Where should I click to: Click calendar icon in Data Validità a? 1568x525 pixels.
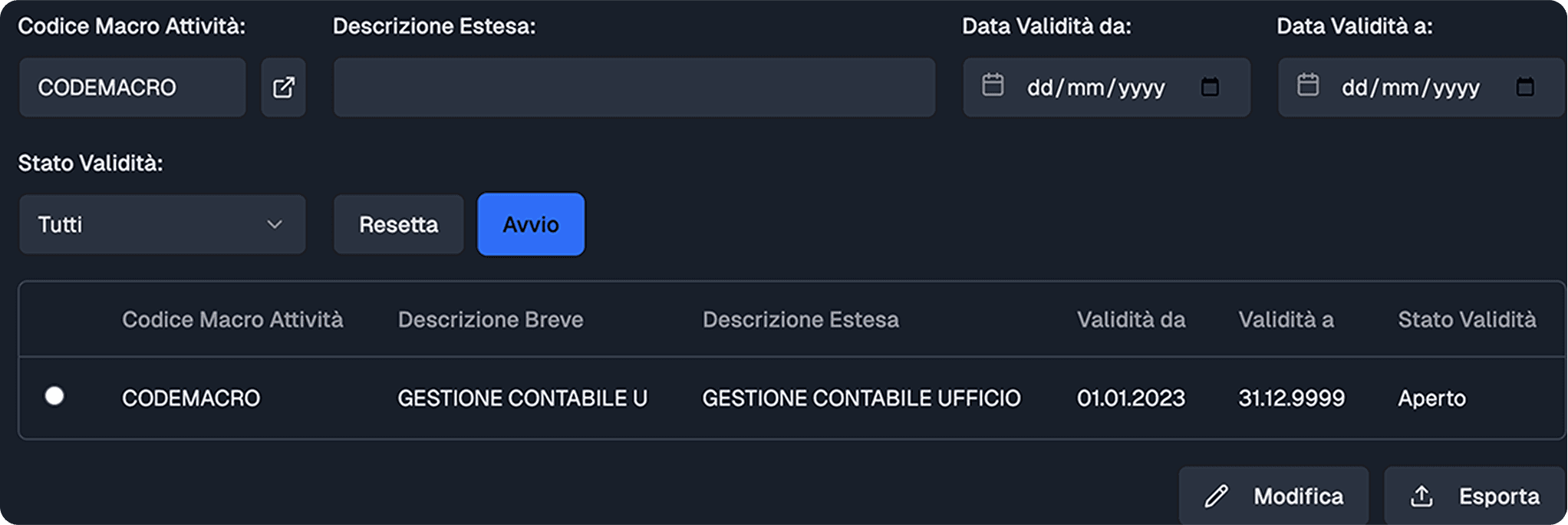click(x=1308, y=85)
